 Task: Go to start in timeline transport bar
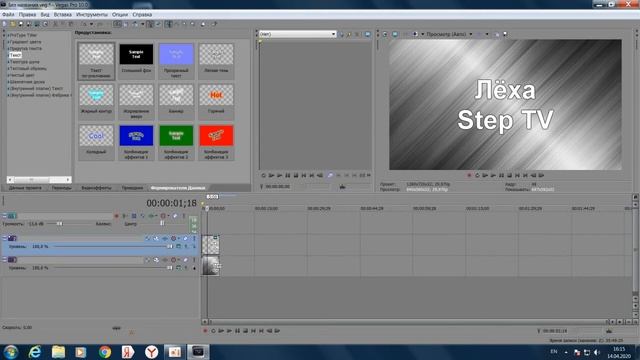click(253, 331)
